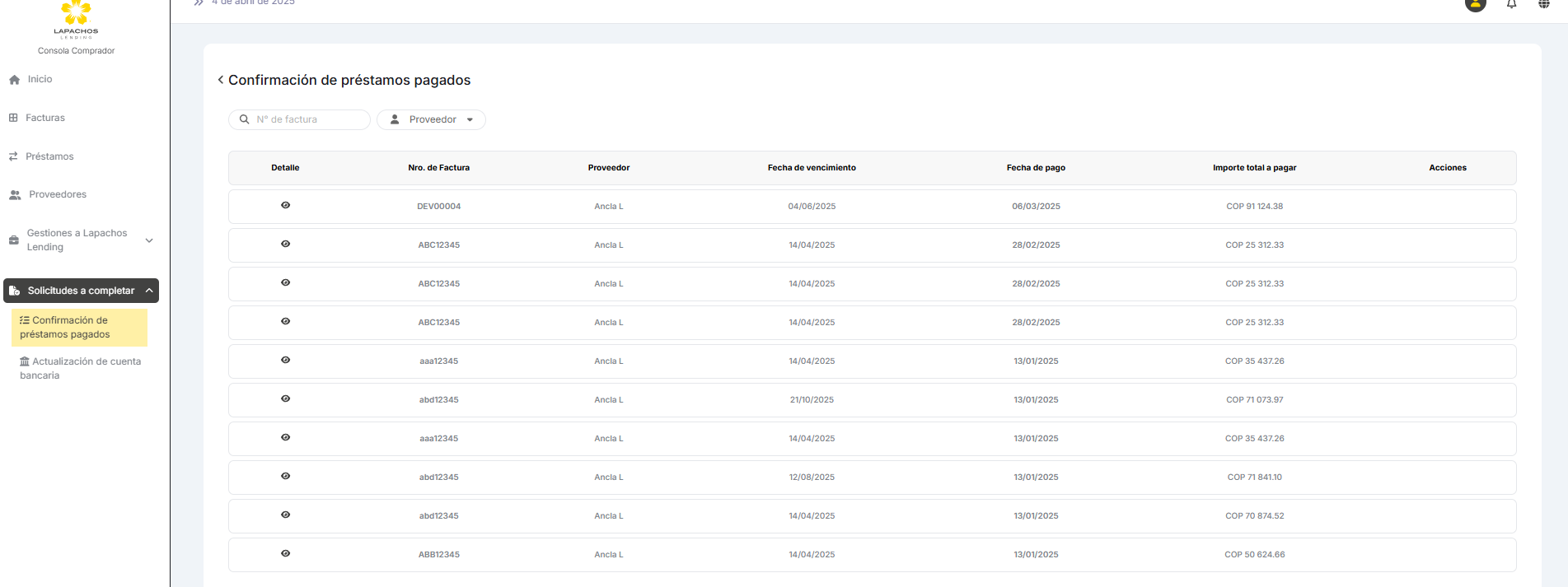Show details for invoice ABB12345

point(285,554)
